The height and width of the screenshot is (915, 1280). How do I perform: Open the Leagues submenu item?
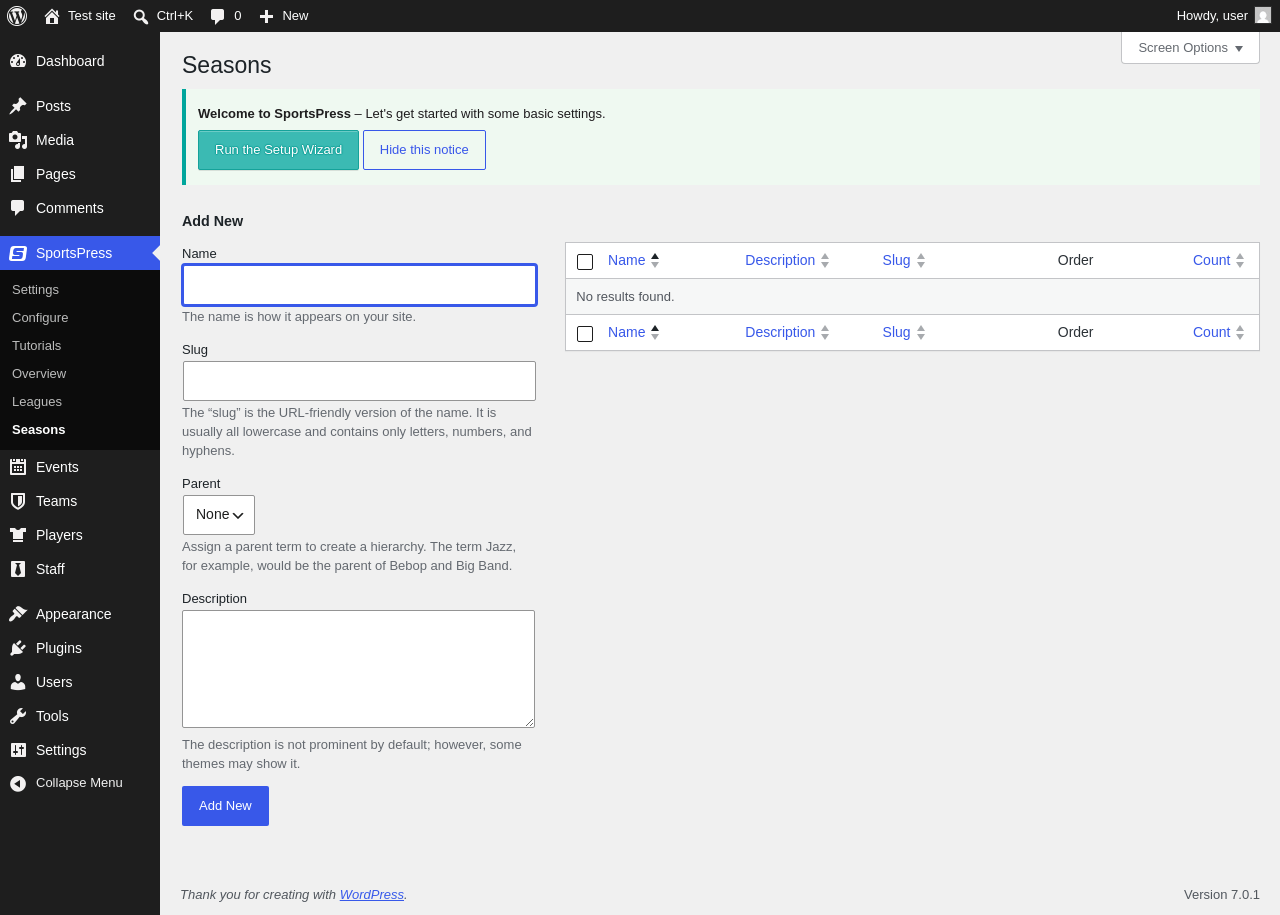tap(37, 401)
